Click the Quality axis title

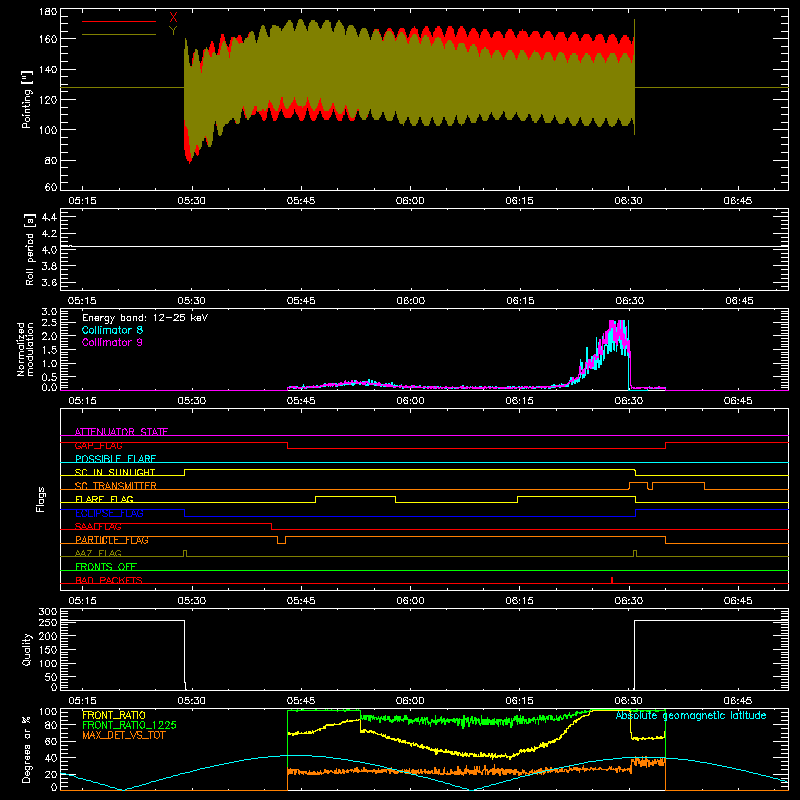27,649
